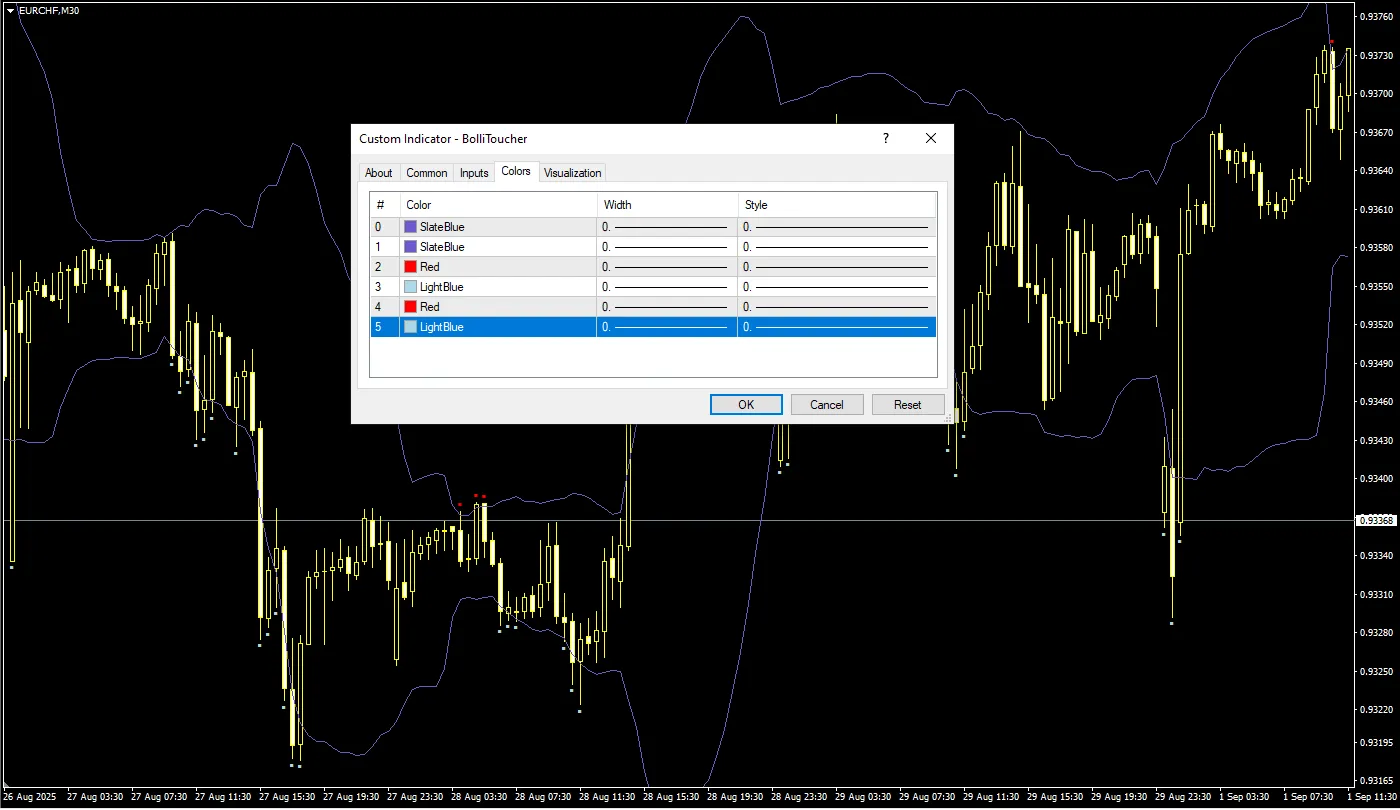Viewport: 1400px width, 810px height.
Task: Click the dialog resize grip corner
Action: [x=948, y=419]
